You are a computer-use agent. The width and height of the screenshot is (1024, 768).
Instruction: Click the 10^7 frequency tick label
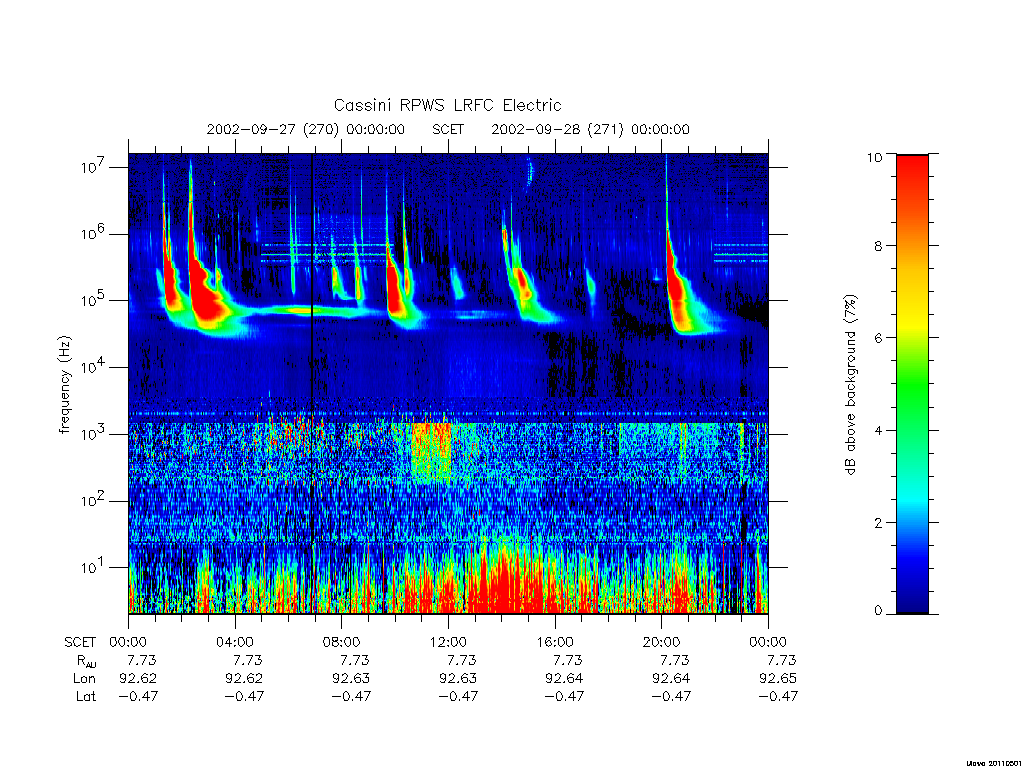point(93,167)
